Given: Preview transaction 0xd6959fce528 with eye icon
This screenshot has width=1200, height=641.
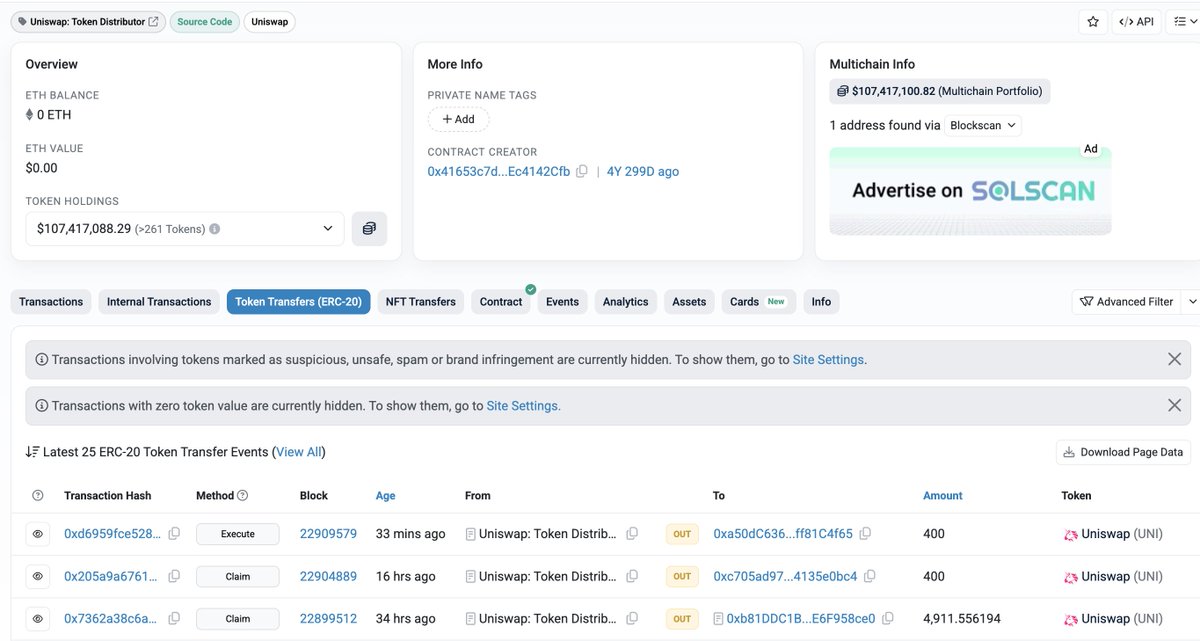Looking at the screenshot, I should coord(38,534).
